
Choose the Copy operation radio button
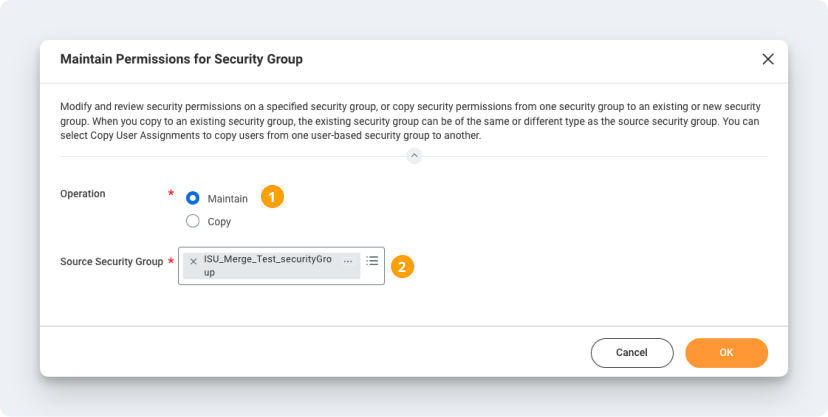click(x=193, y=221)
